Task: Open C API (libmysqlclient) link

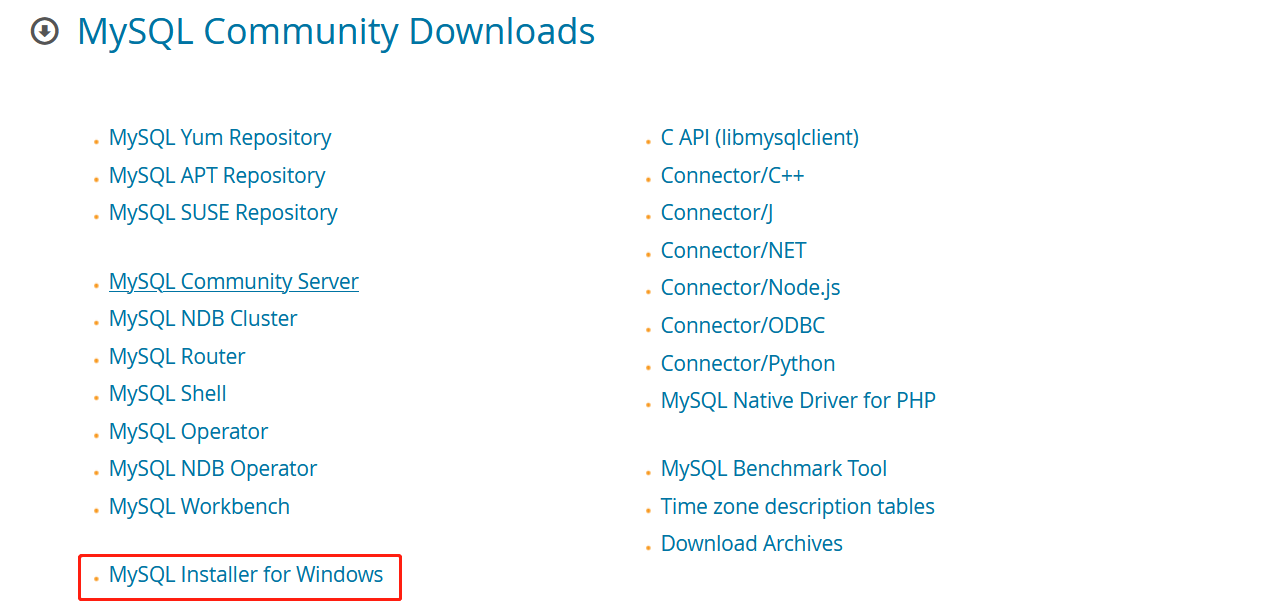Action: pyautogui.click(x=760, y=138)
